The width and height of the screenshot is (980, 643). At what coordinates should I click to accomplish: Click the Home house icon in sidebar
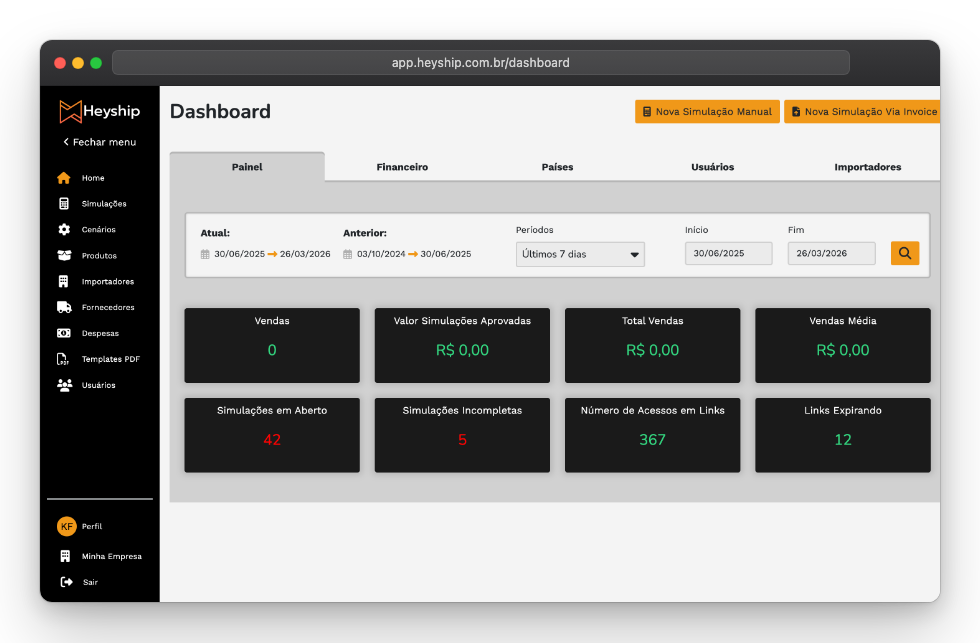click(x=64, y=178)
